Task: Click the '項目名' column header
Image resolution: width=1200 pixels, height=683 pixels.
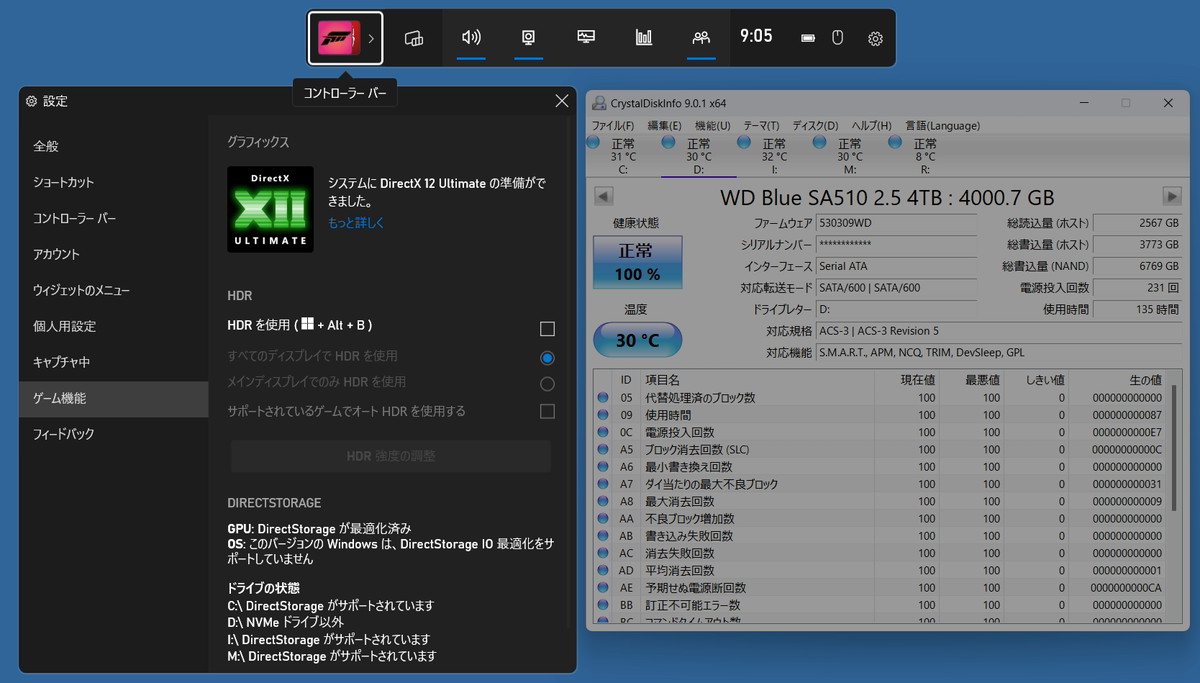Action: coord(756,380)
